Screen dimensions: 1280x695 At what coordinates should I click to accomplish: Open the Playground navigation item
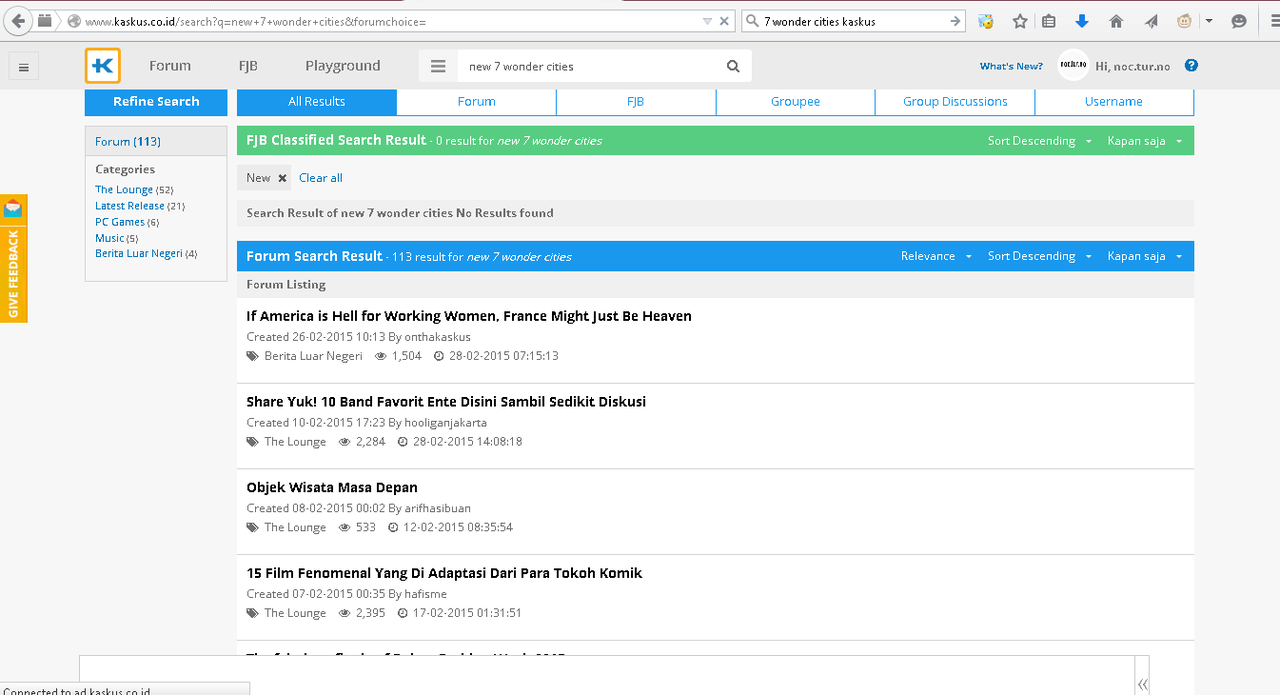click(343, 66)
